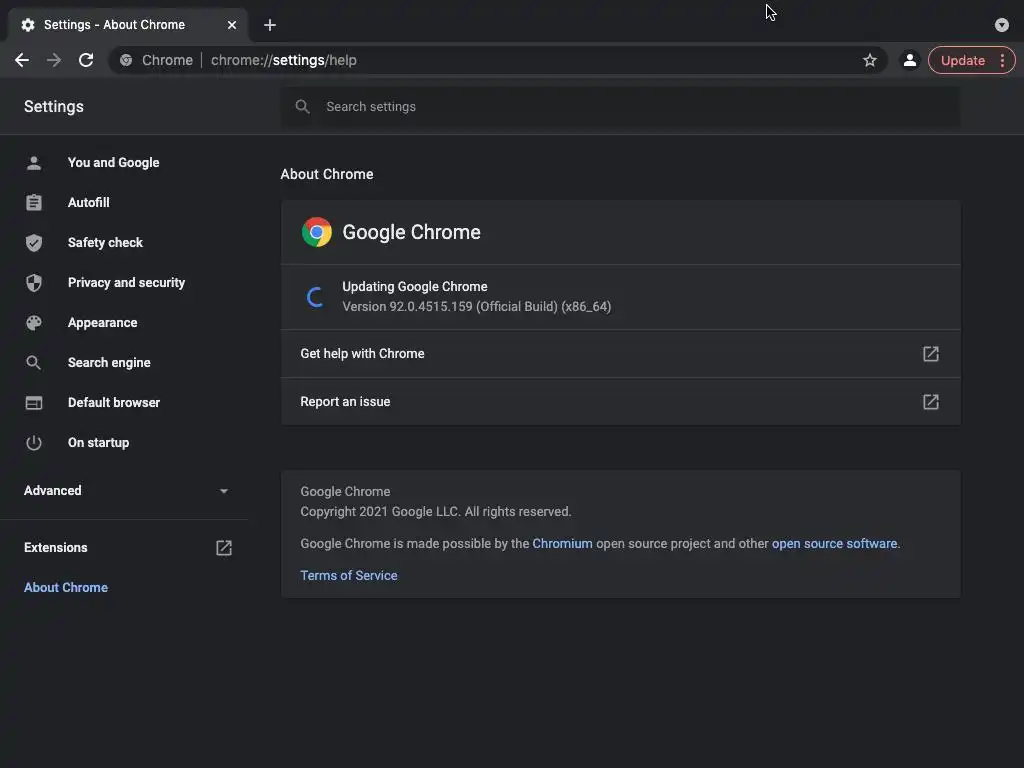Bookmark this page with star icon

pyautogui.click(x=870, y=60)
